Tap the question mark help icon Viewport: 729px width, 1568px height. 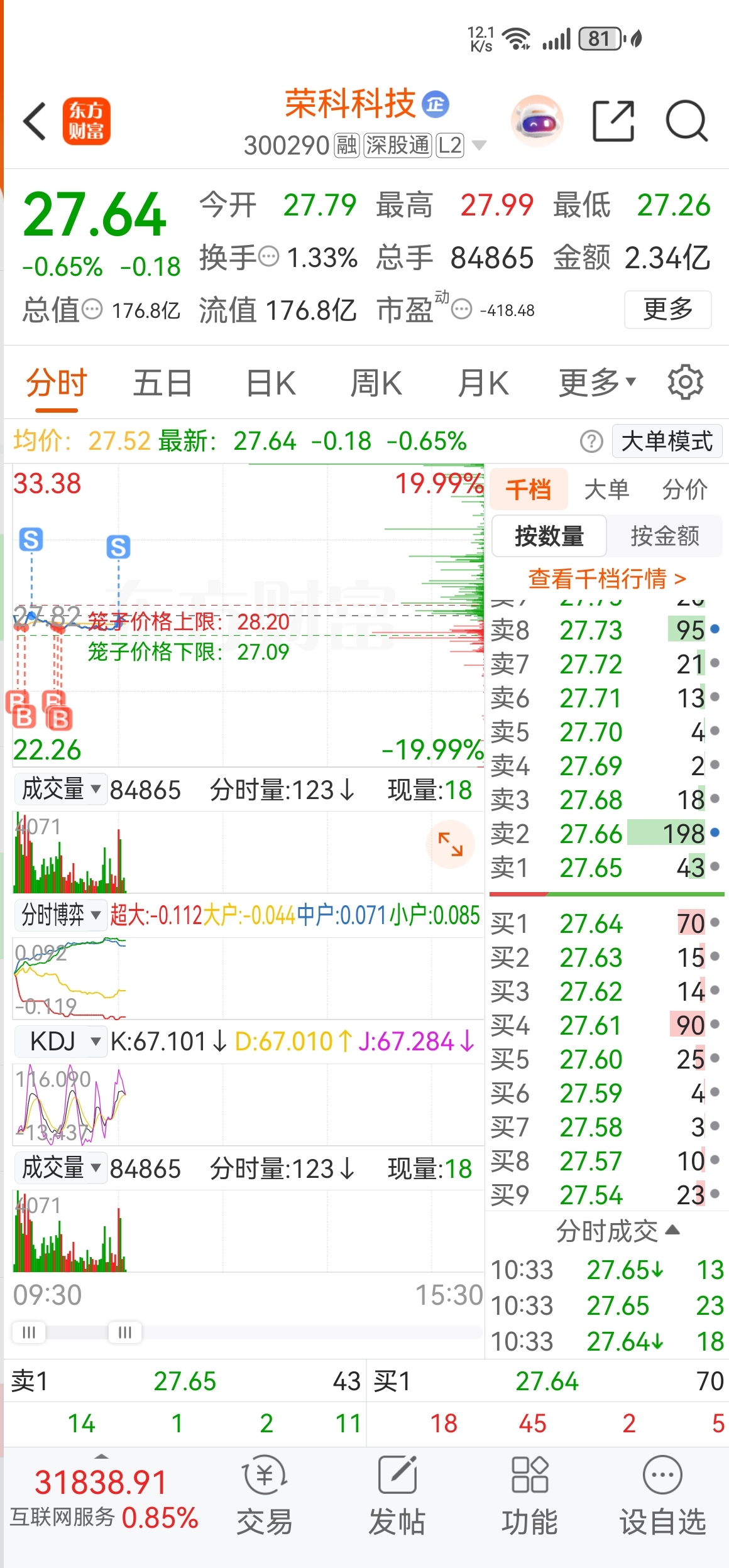pyautogui.click(x=591, y=442)
